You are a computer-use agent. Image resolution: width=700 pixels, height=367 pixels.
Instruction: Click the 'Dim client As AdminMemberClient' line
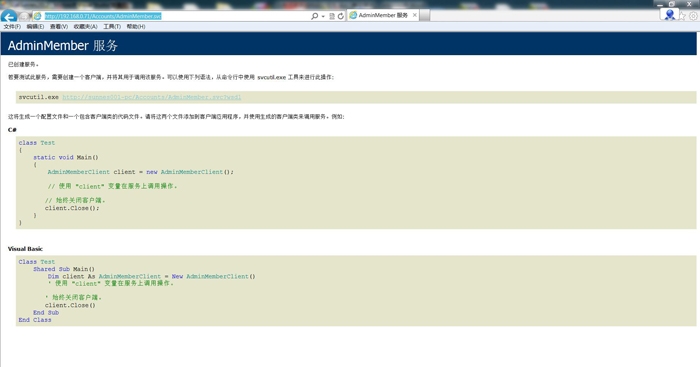[151, 276]
